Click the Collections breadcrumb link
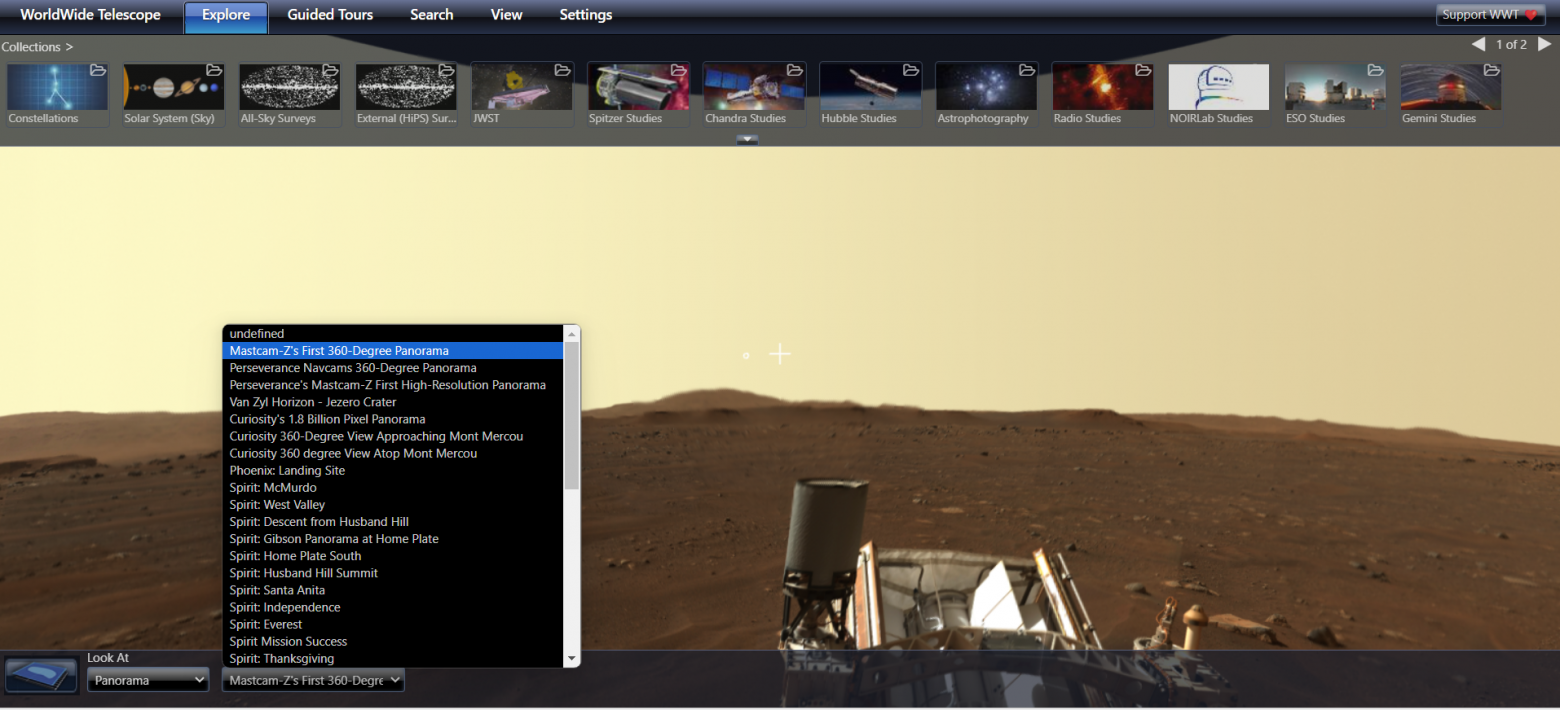The height and width of the screenshot is (710, 1560). 37,47
